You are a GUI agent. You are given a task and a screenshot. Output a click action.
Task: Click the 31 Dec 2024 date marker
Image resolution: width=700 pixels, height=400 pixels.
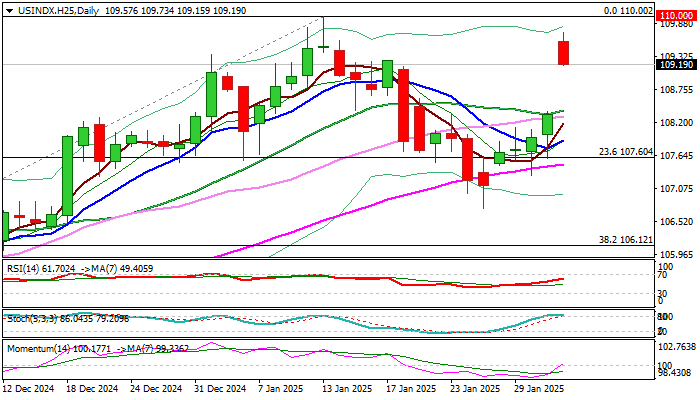click(x=220, y=389)
